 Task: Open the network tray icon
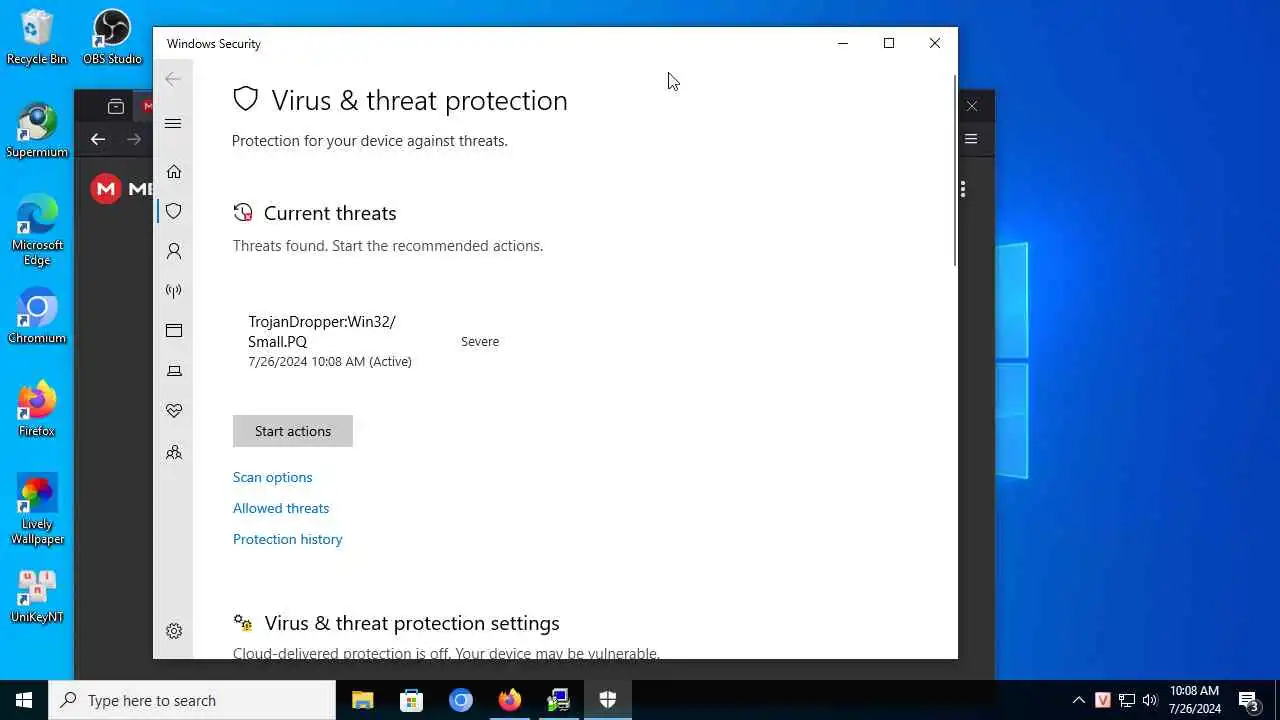1127,700
